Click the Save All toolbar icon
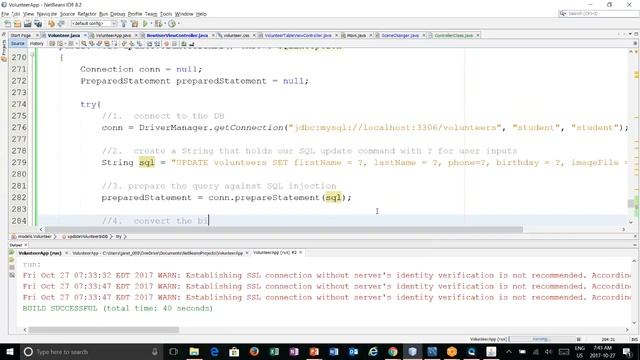This screenshot has width=640, height=360. pyautogui.click(x=38, y=24)
